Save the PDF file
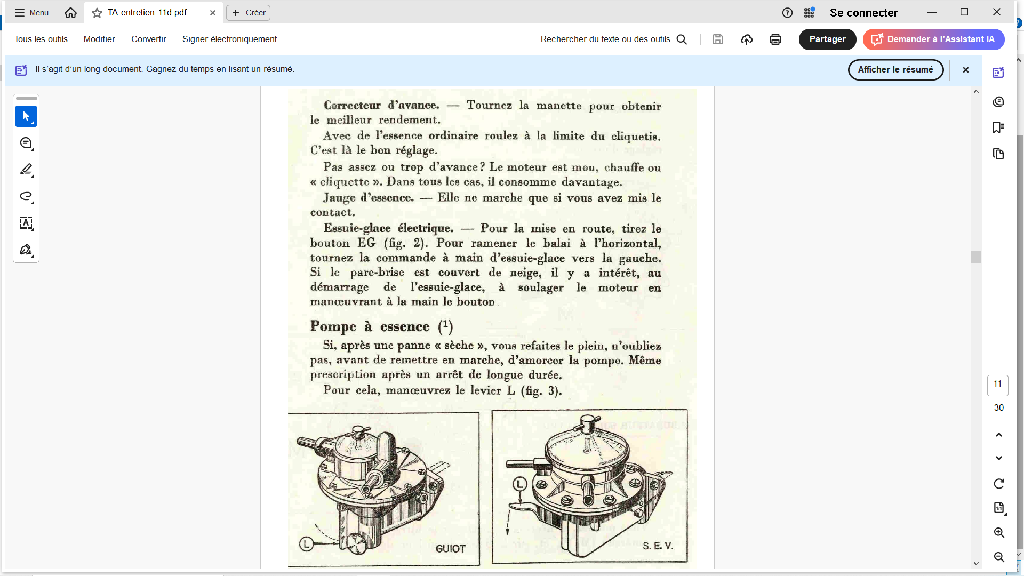 (717, 38)
